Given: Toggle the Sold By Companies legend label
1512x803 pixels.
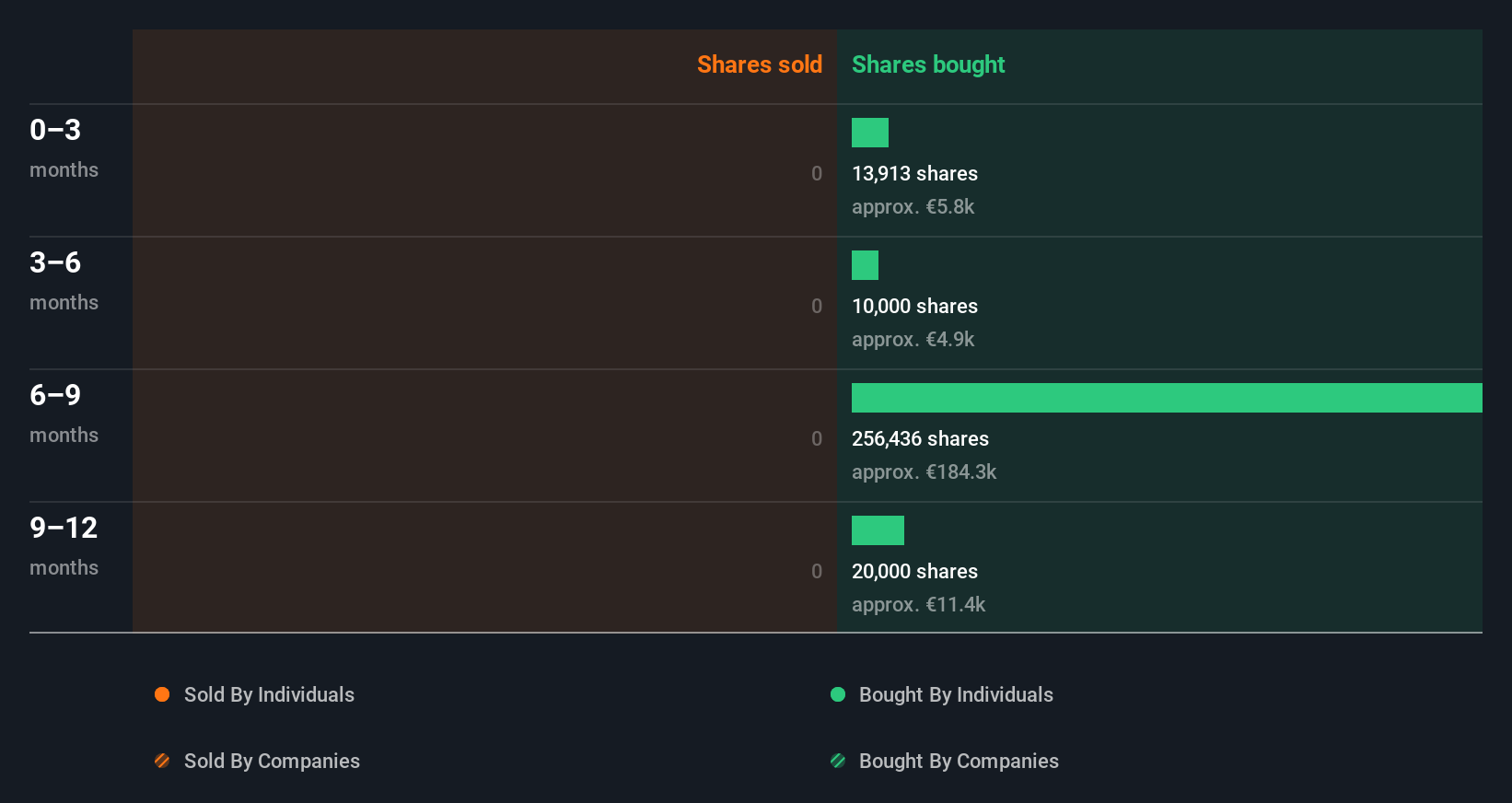Looking at the screenshot, I should click(x=272, y=761).
